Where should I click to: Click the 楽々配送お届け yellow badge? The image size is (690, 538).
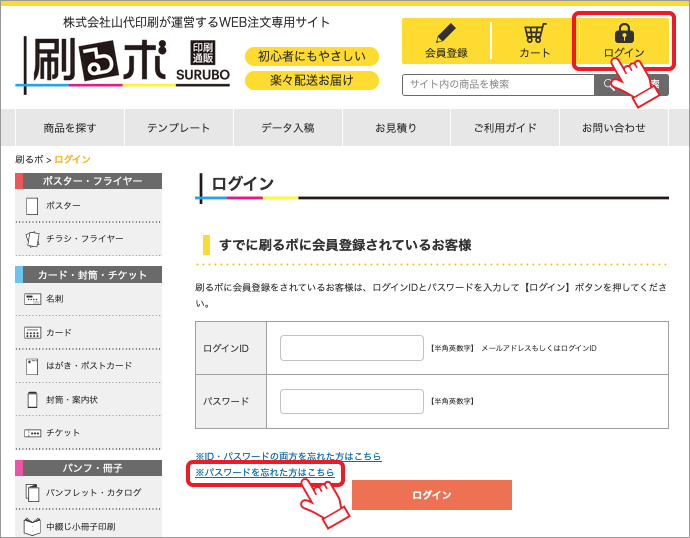tap(312, 81)
